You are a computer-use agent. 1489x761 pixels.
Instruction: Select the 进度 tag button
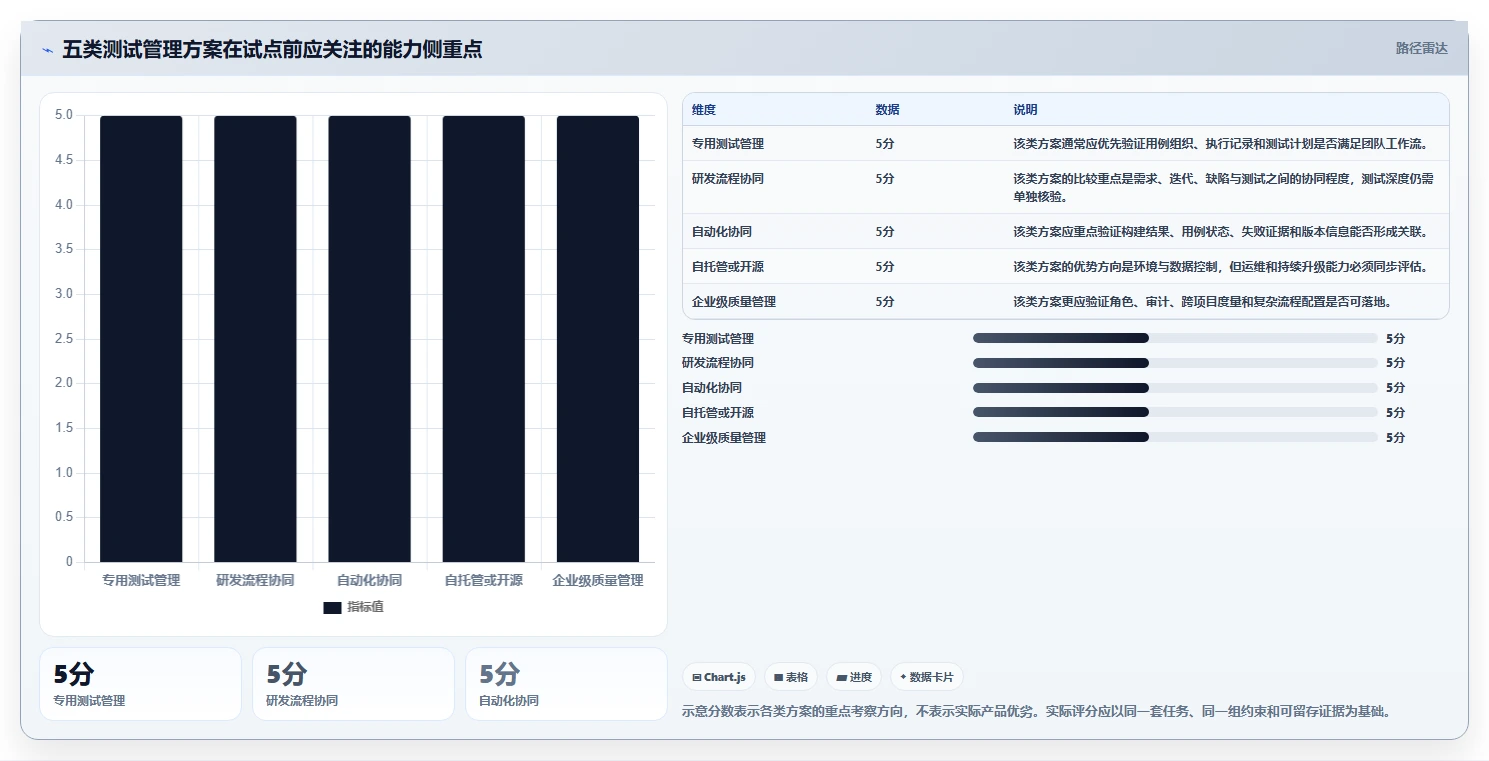[854, 677]
